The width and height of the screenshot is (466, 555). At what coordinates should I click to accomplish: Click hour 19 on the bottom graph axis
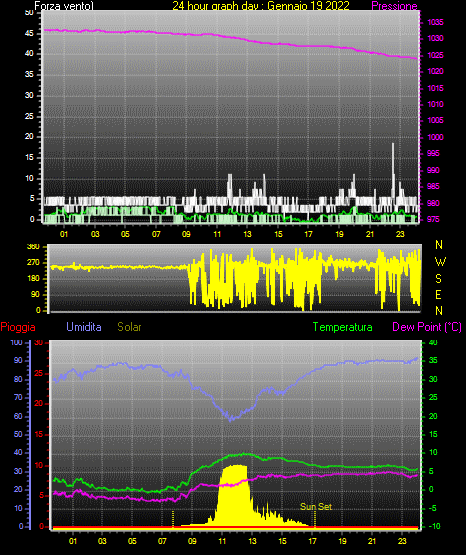[x=342, y=541]
